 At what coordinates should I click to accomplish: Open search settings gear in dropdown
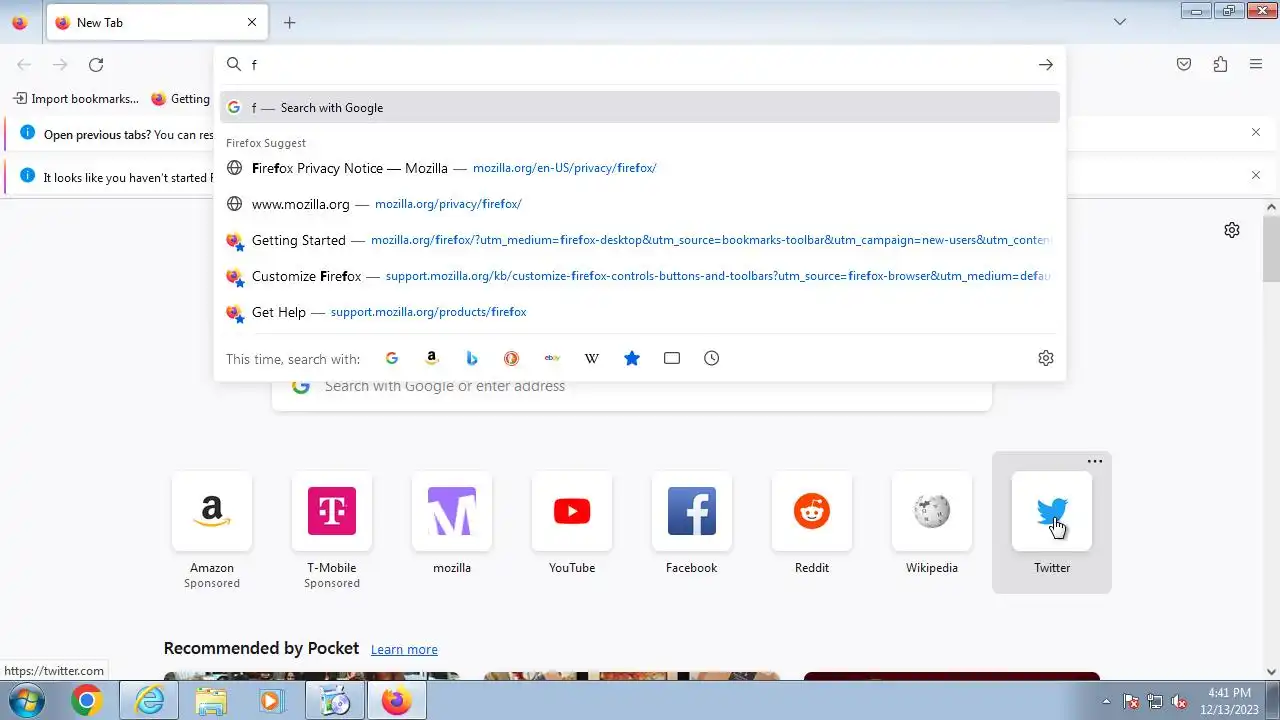[1046, 358]
